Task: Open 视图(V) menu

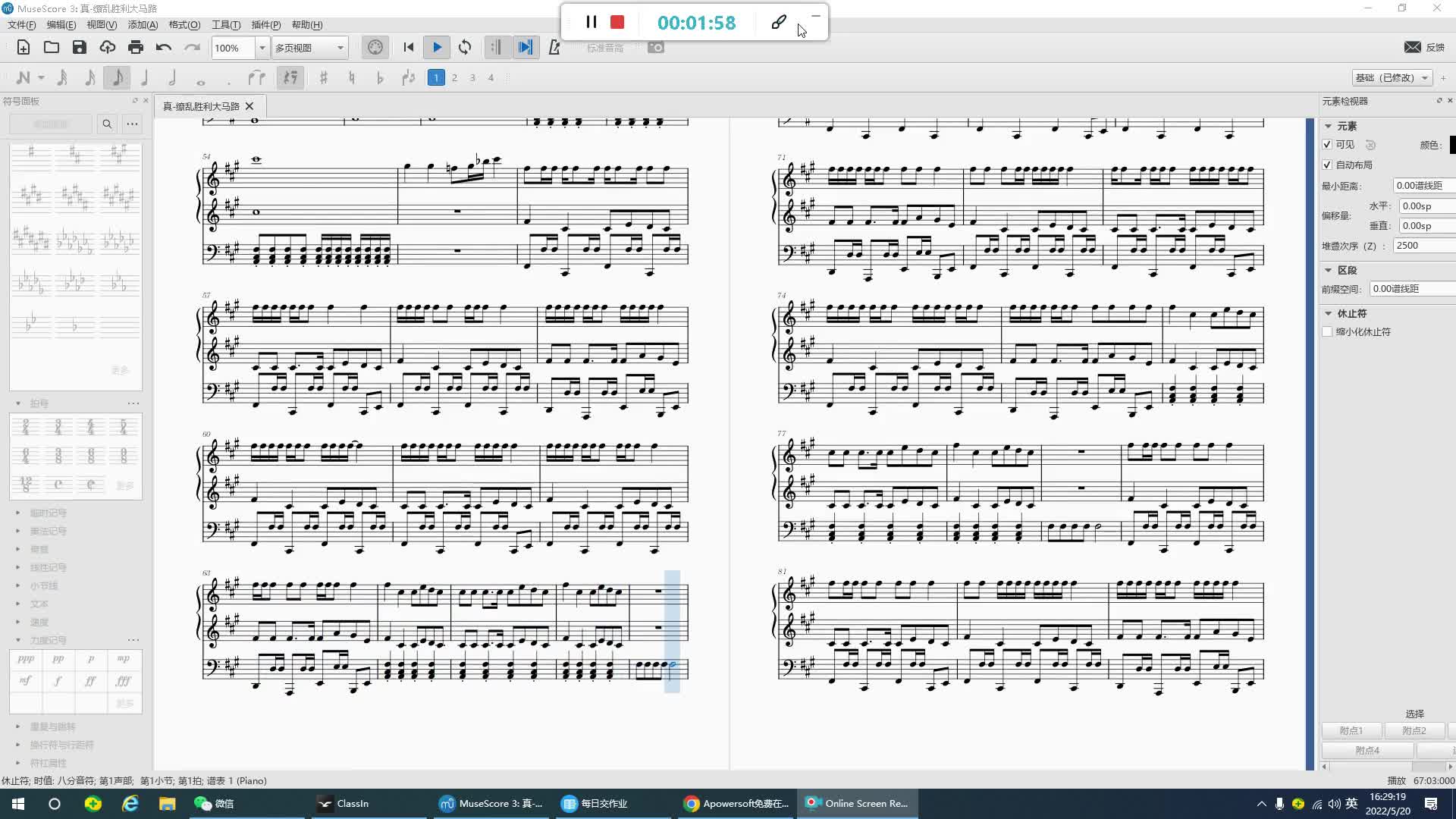Action: (x=101, y=24)
